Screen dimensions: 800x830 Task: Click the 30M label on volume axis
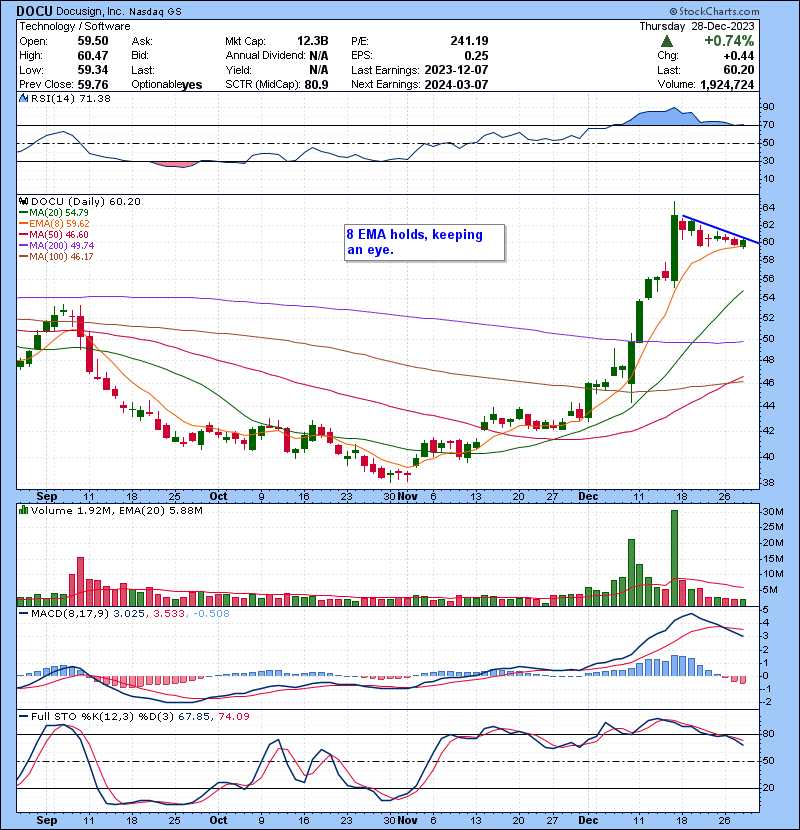[772, 512]
